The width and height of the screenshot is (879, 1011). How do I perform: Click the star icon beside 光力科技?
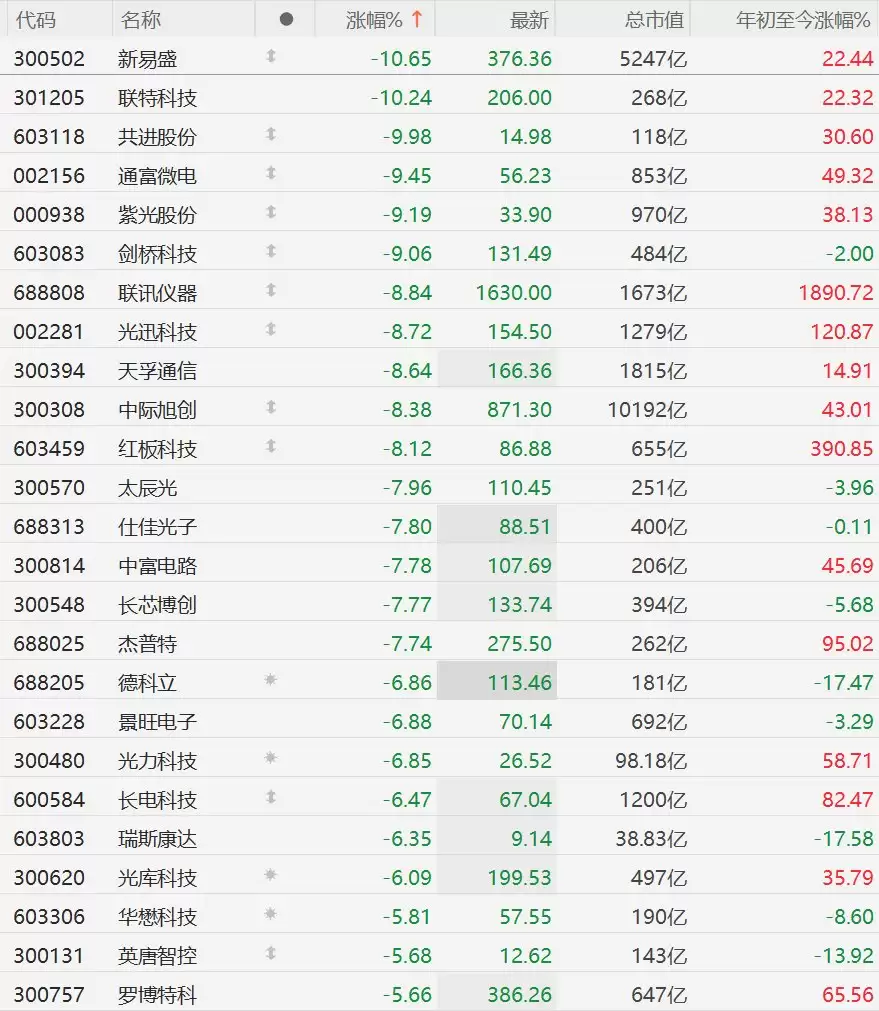(x=271, y=758)
